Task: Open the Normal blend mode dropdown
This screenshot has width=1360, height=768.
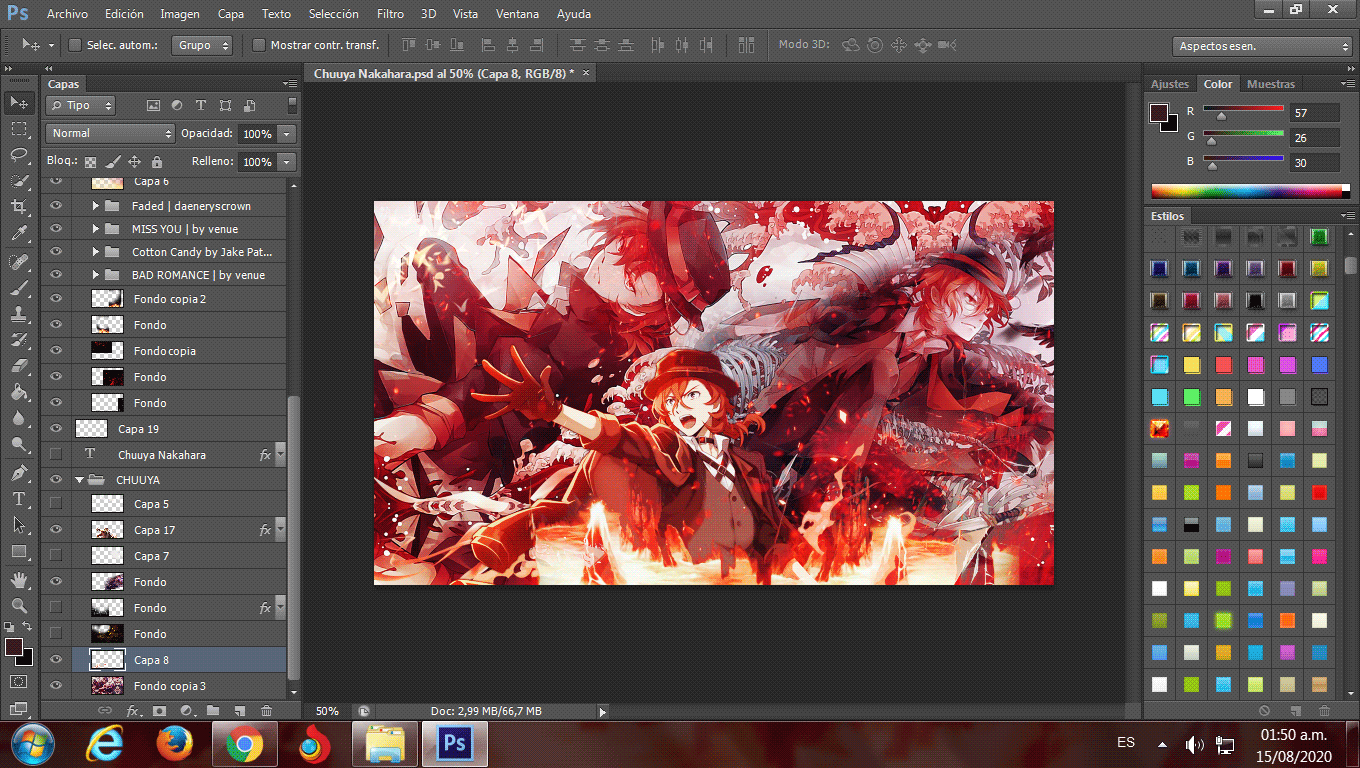Action: (x=110, y=133)
